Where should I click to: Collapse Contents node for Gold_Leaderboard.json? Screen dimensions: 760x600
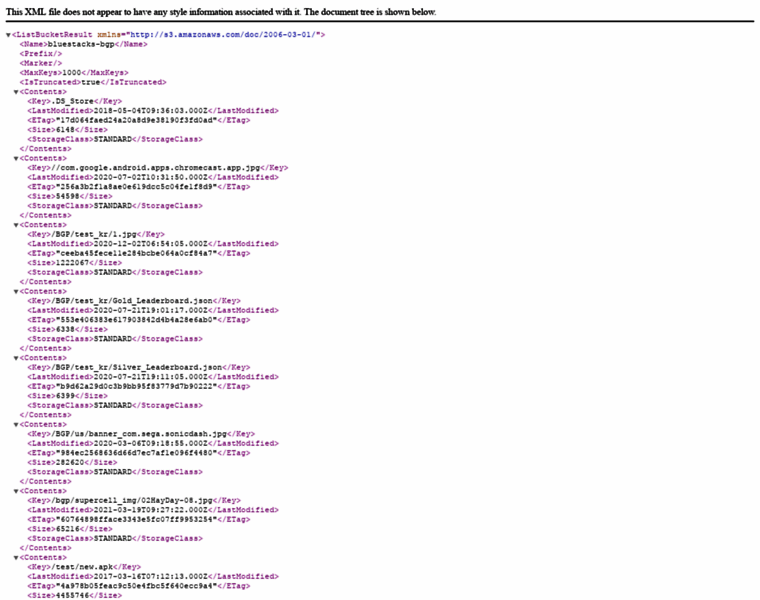[16, 291]
